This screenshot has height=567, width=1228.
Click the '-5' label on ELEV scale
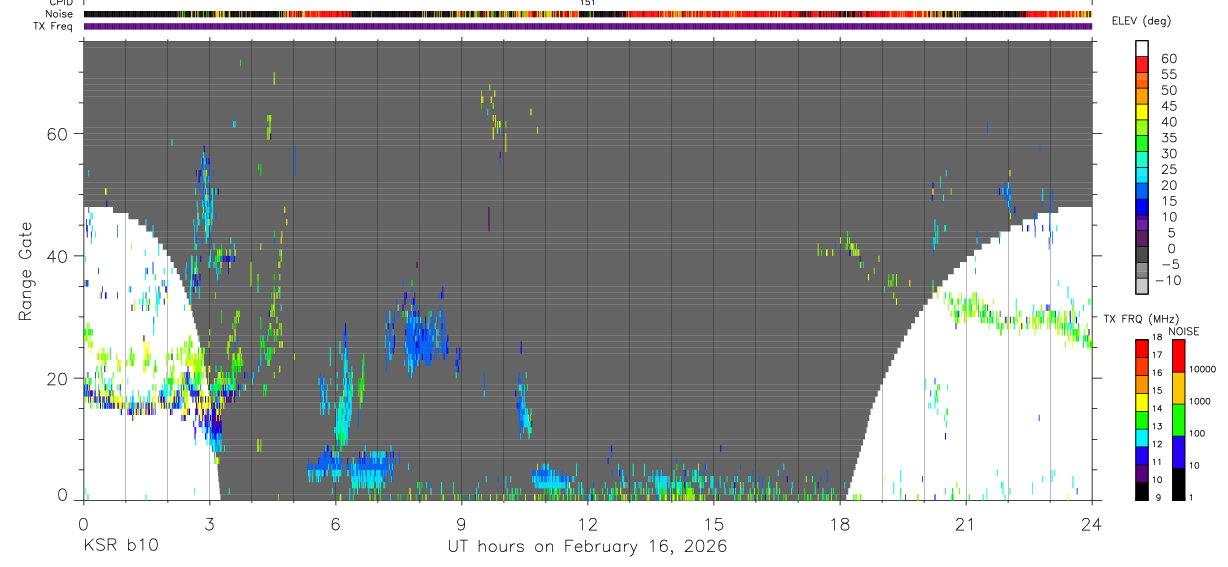click(x=1169, y=264)
